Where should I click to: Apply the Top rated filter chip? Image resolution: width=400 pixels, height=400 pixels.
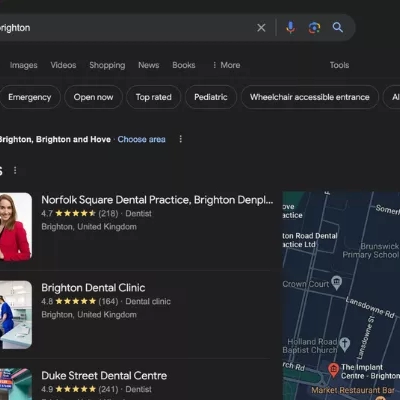(x=153, y=97)
